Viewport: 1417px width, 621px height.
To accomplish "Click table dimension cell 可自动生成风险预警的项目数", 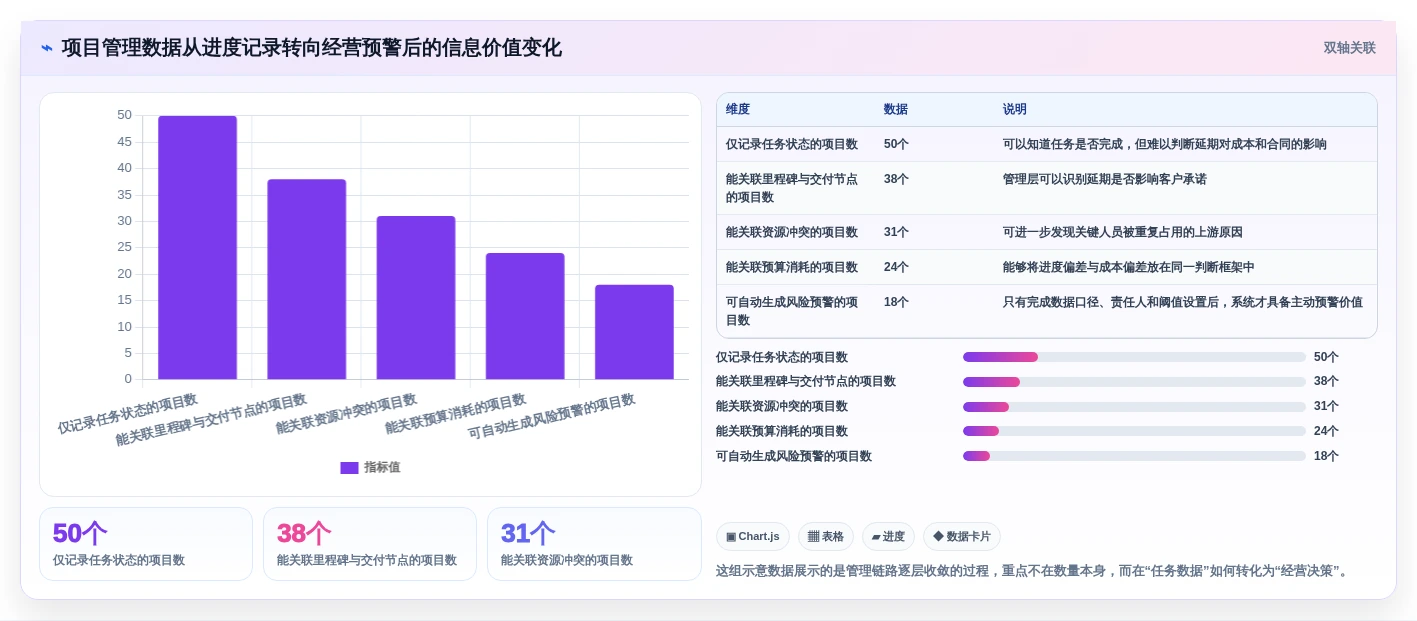I will click(x=792, y=311).
